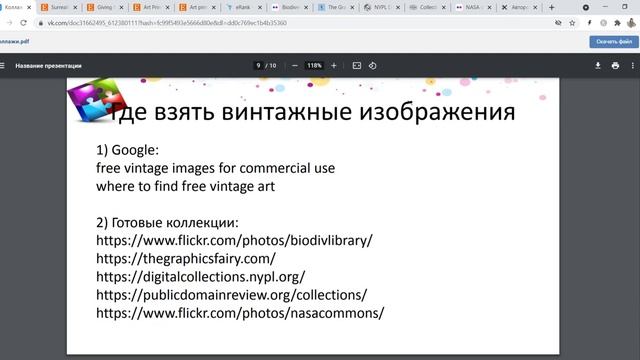Image resolution: width=640 pixels, height=360 pixels.
Task: Print the PDF document
Action: pos(615,66)
